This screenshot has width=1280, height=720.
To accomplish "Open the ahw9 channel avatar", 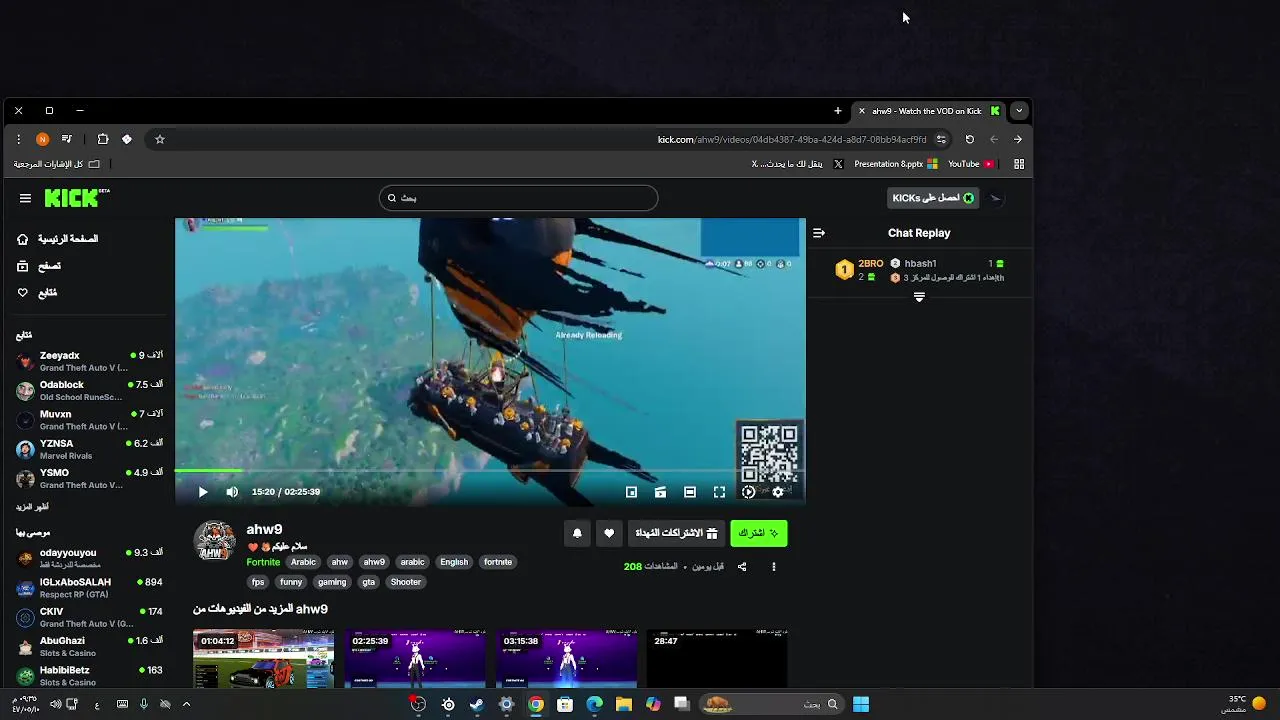I will click(x=214, y=541).
